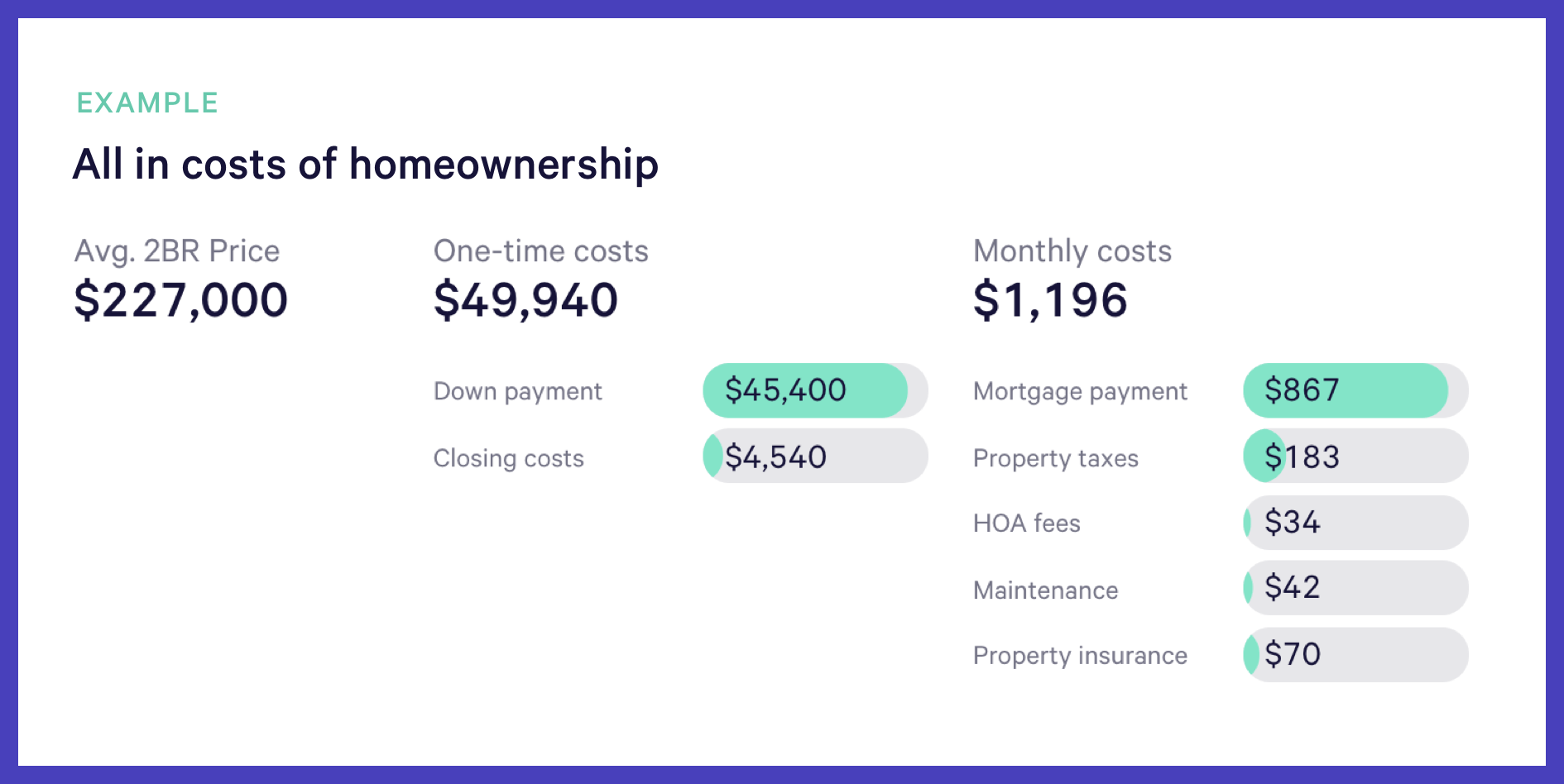The height and width of the screenshot is (784, 1564).
Task: Click the Property insurance label
Action: click(x=1079, y=656)
